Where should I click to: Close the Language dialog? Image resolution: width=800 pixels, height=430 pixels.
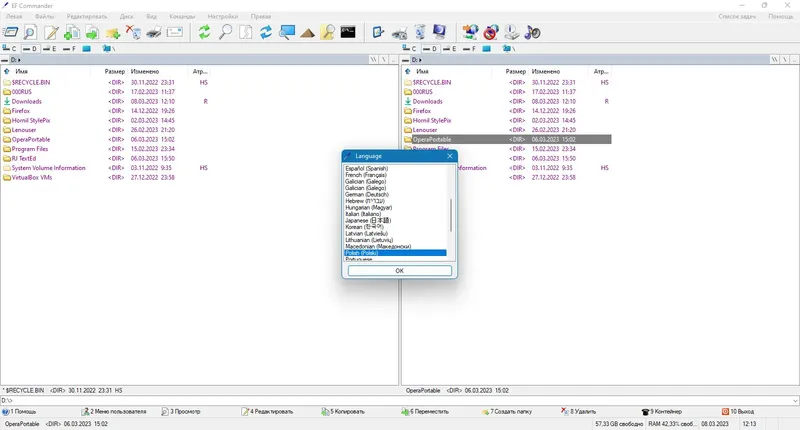(x=449, y=156)
